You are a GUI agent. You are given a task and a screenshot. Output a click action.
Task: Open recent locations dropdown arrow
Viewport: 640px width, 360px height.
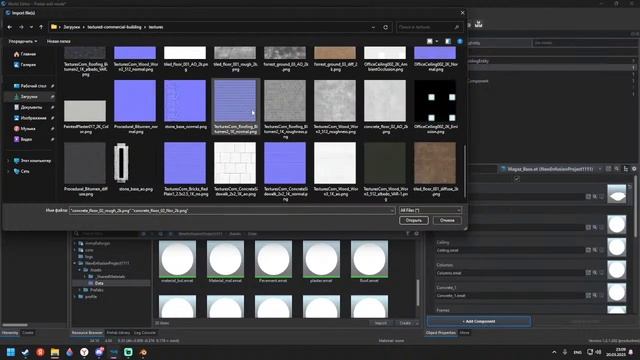(x=31, y=27)
